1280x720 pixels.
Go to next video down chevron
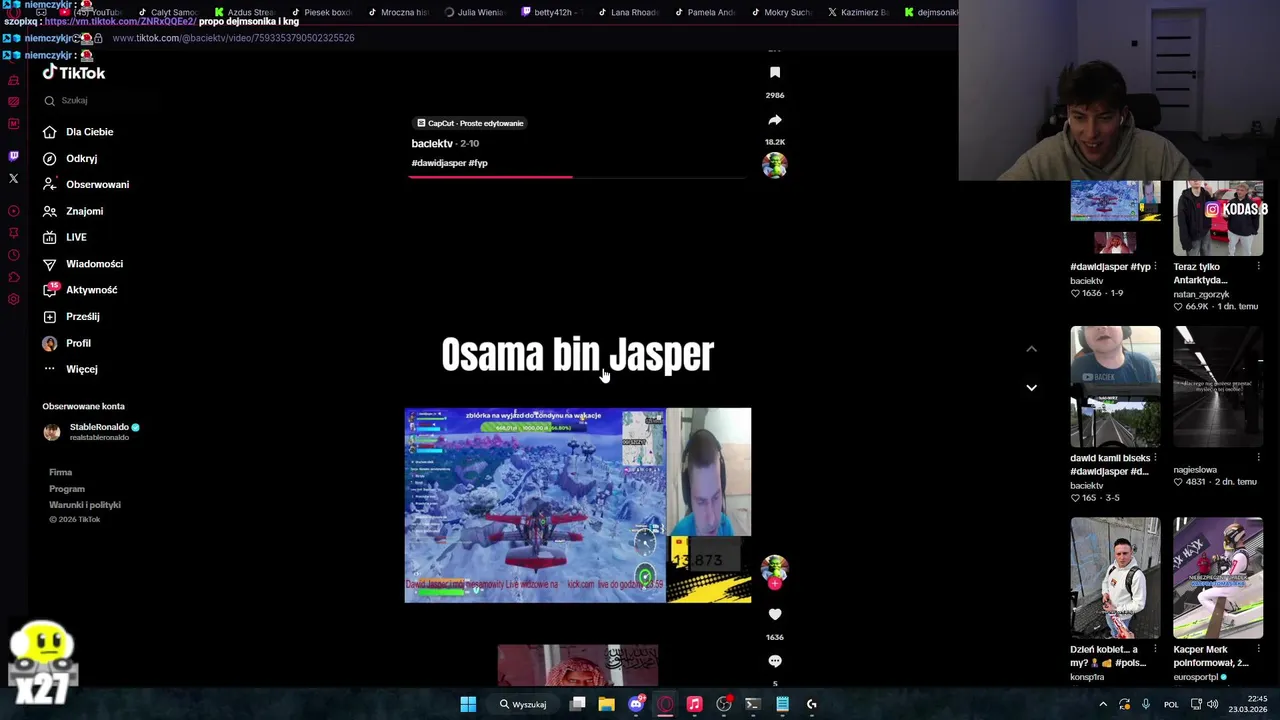tap(1031, 387)
